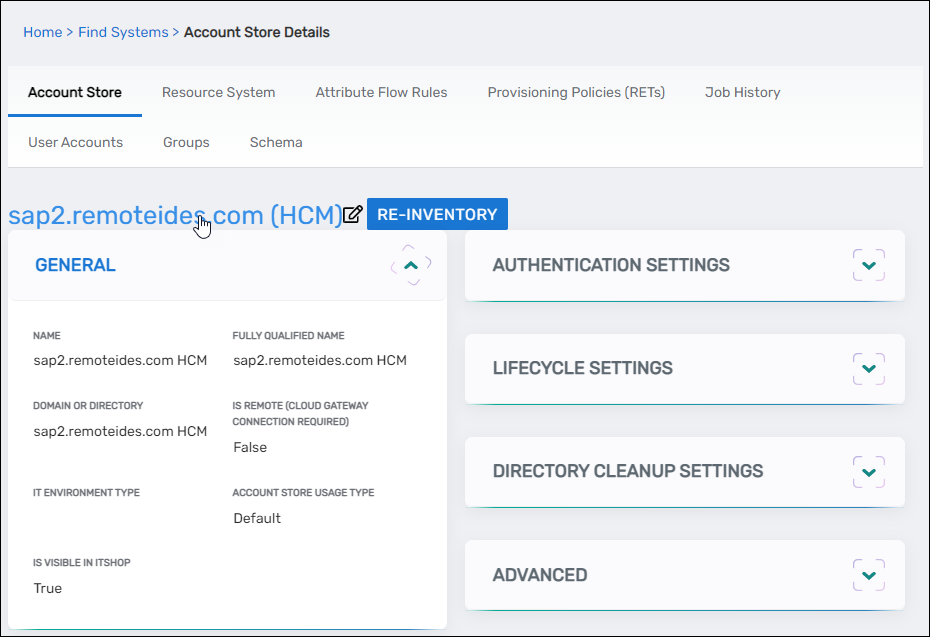Select the Schema tab

click(x=276, y=142)
